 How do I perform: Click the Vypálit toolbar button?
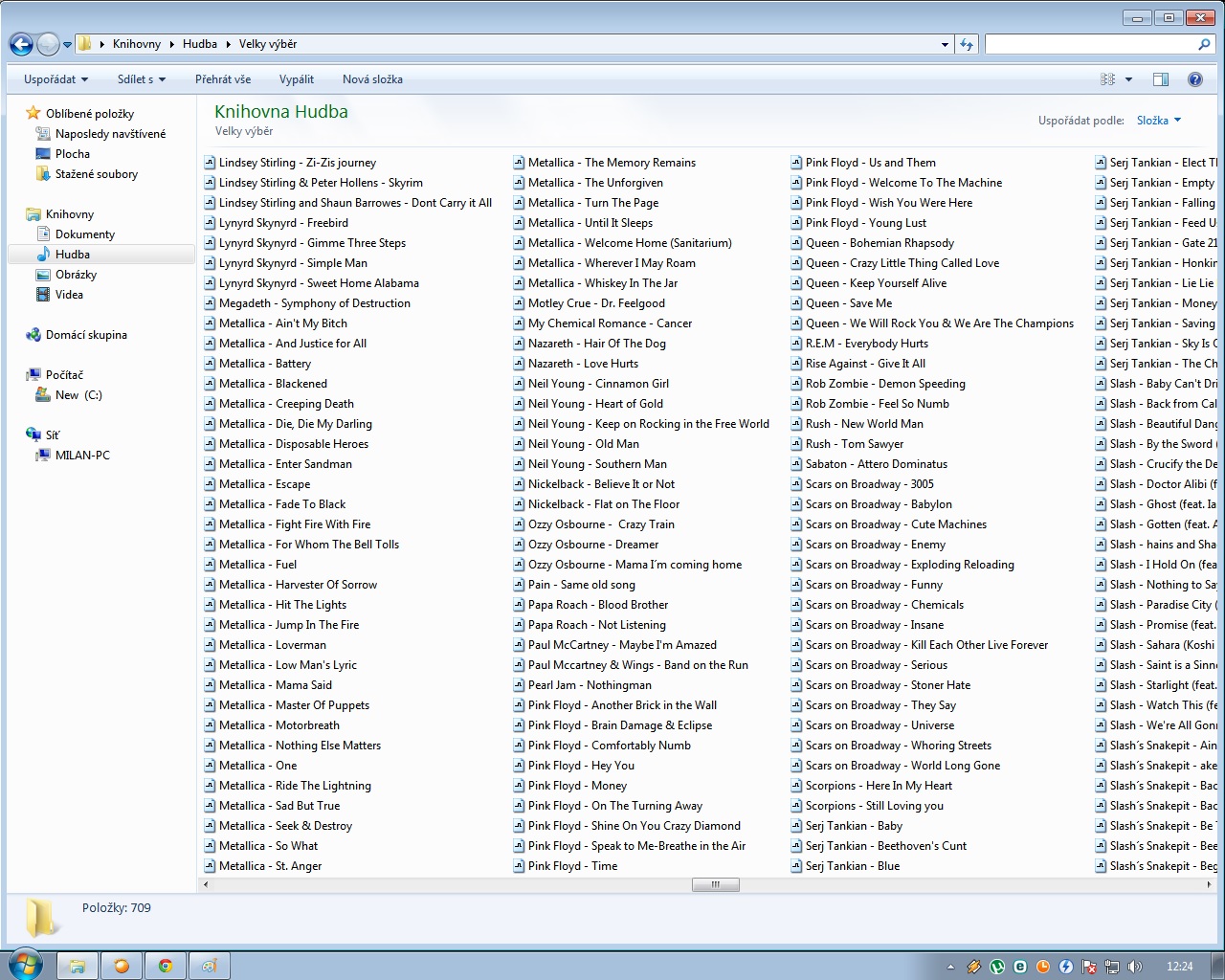coord(297,79)
